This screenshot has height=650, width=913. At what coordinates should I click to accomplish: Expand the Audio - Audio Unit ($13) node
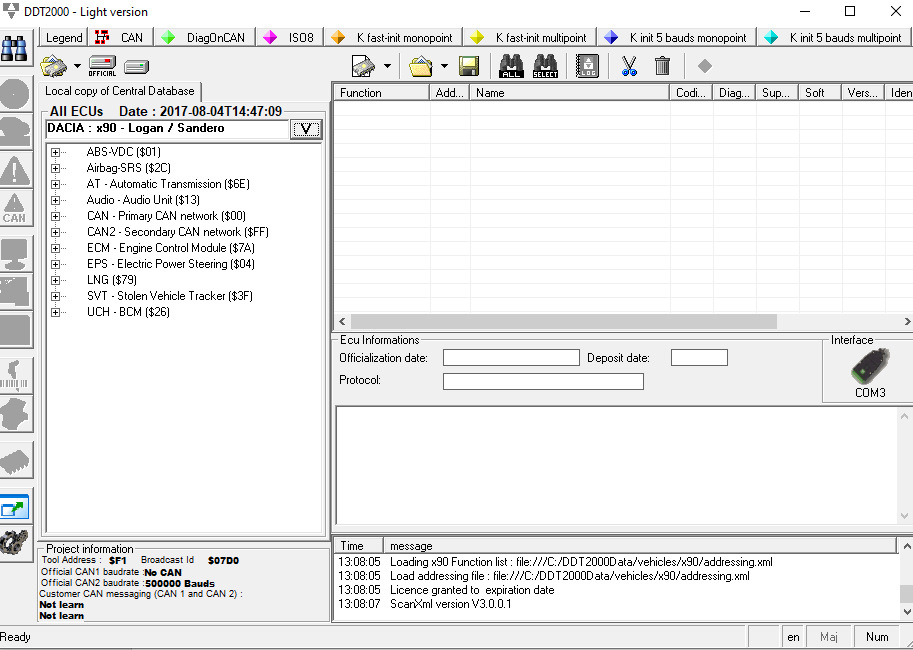click(x=55, y=200)
